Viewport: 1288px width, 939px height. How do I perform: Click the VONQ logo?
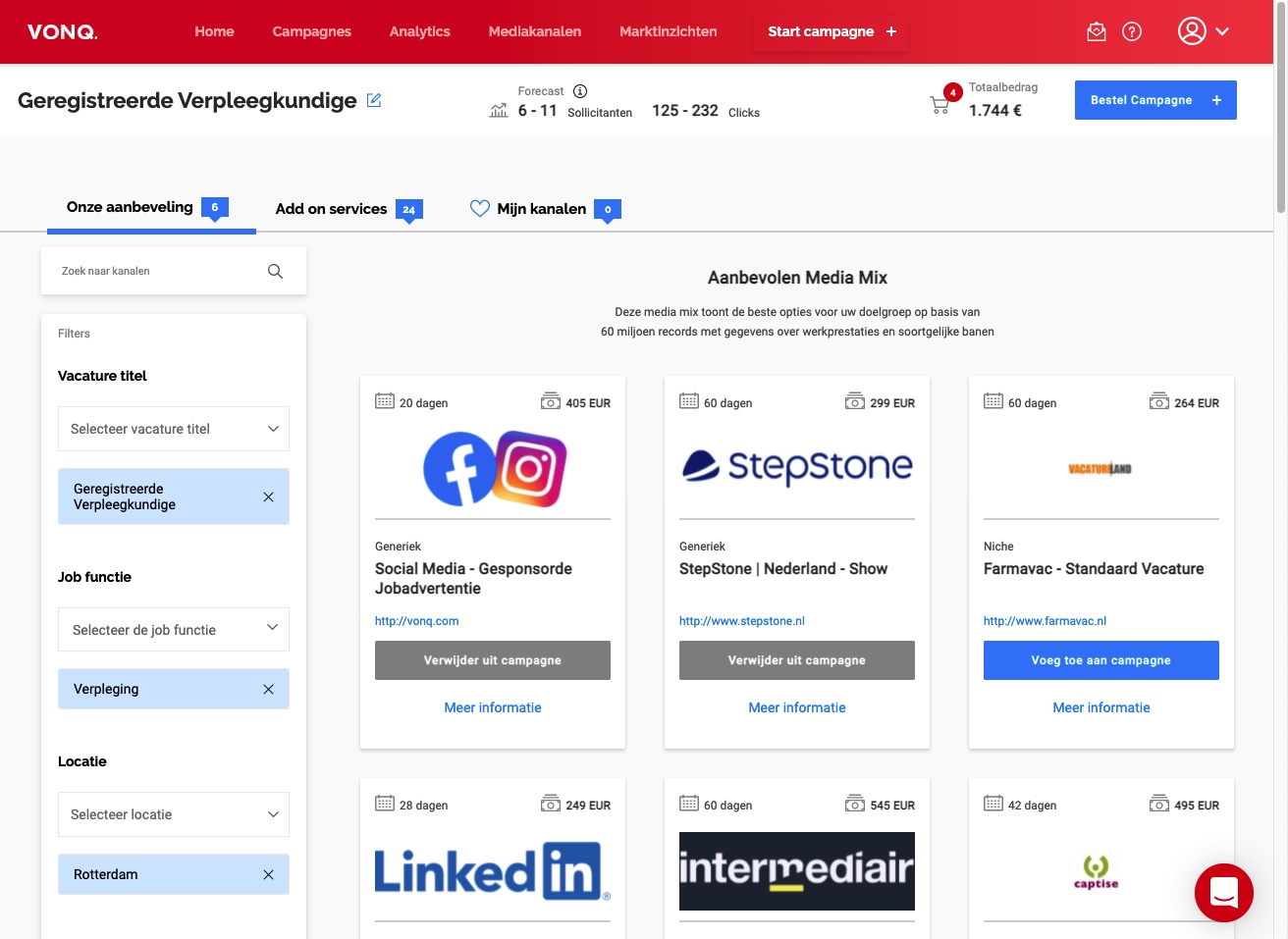click(63, 32)
